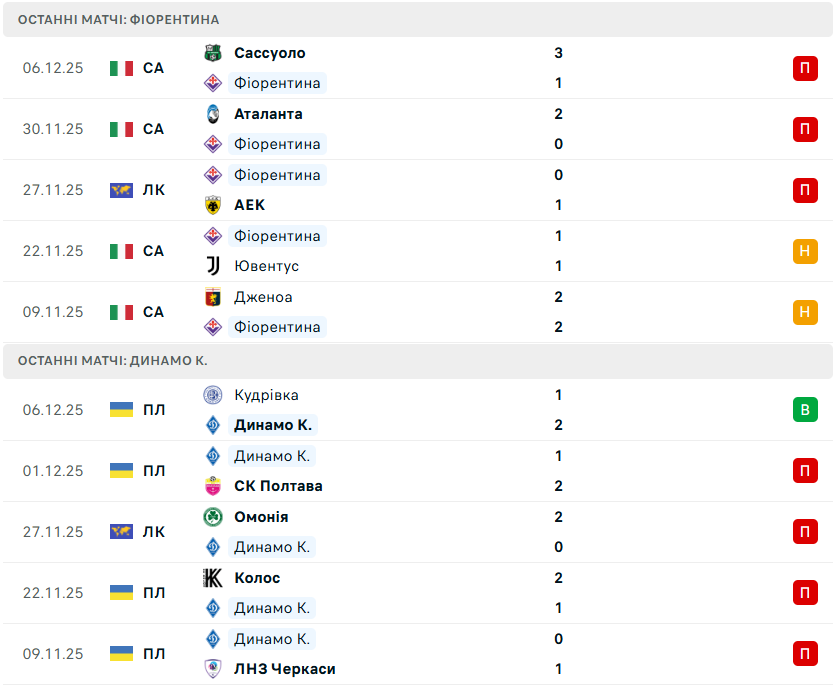Click the Atalanta club logo

(212, 114)
